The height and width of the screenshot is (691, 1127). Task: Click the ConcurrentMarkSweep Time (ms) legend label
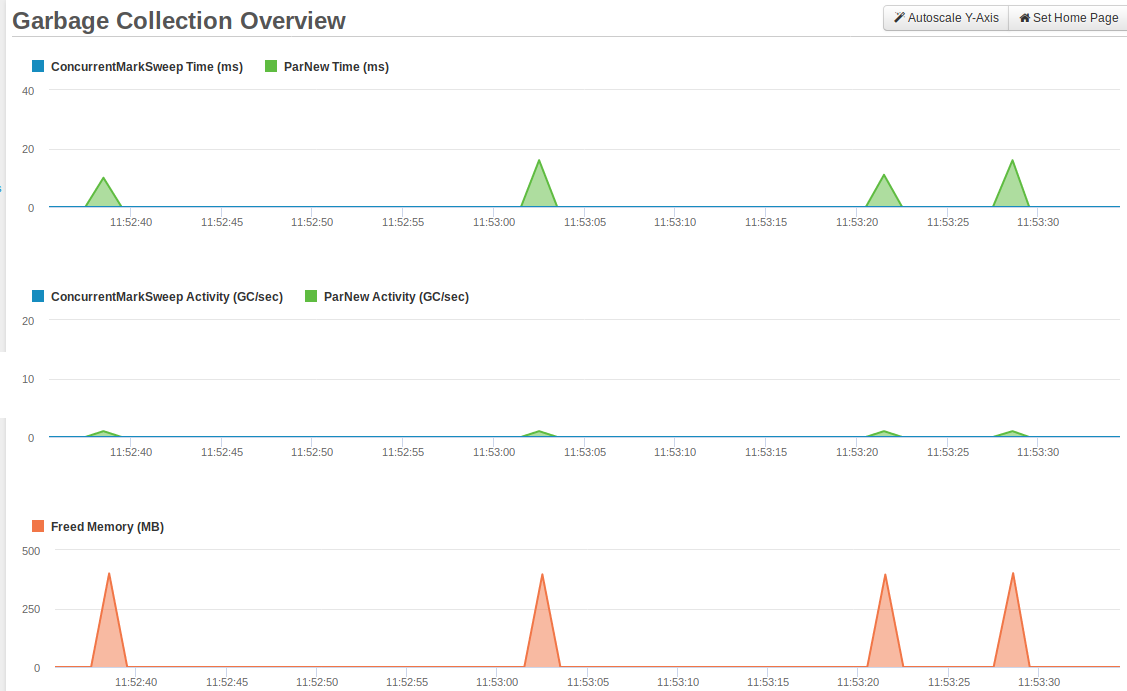(x=147, y=67)
